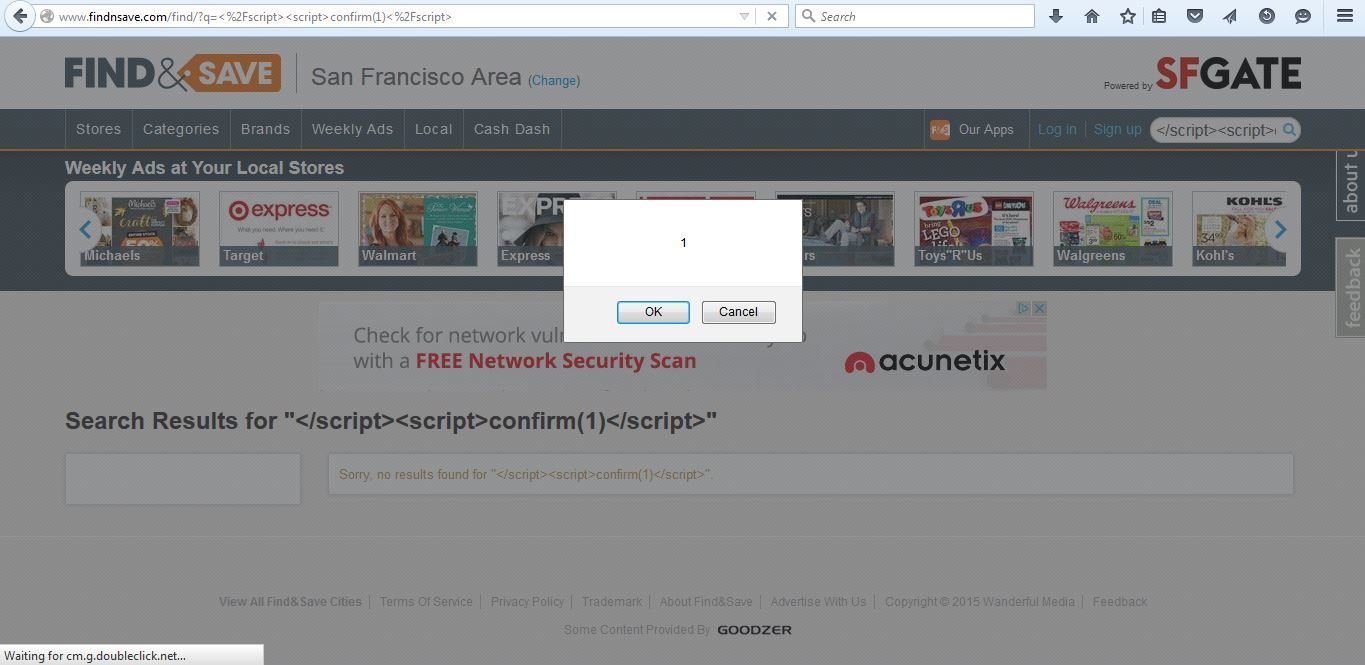Click the Sign up link

[x=1117, y=129]
